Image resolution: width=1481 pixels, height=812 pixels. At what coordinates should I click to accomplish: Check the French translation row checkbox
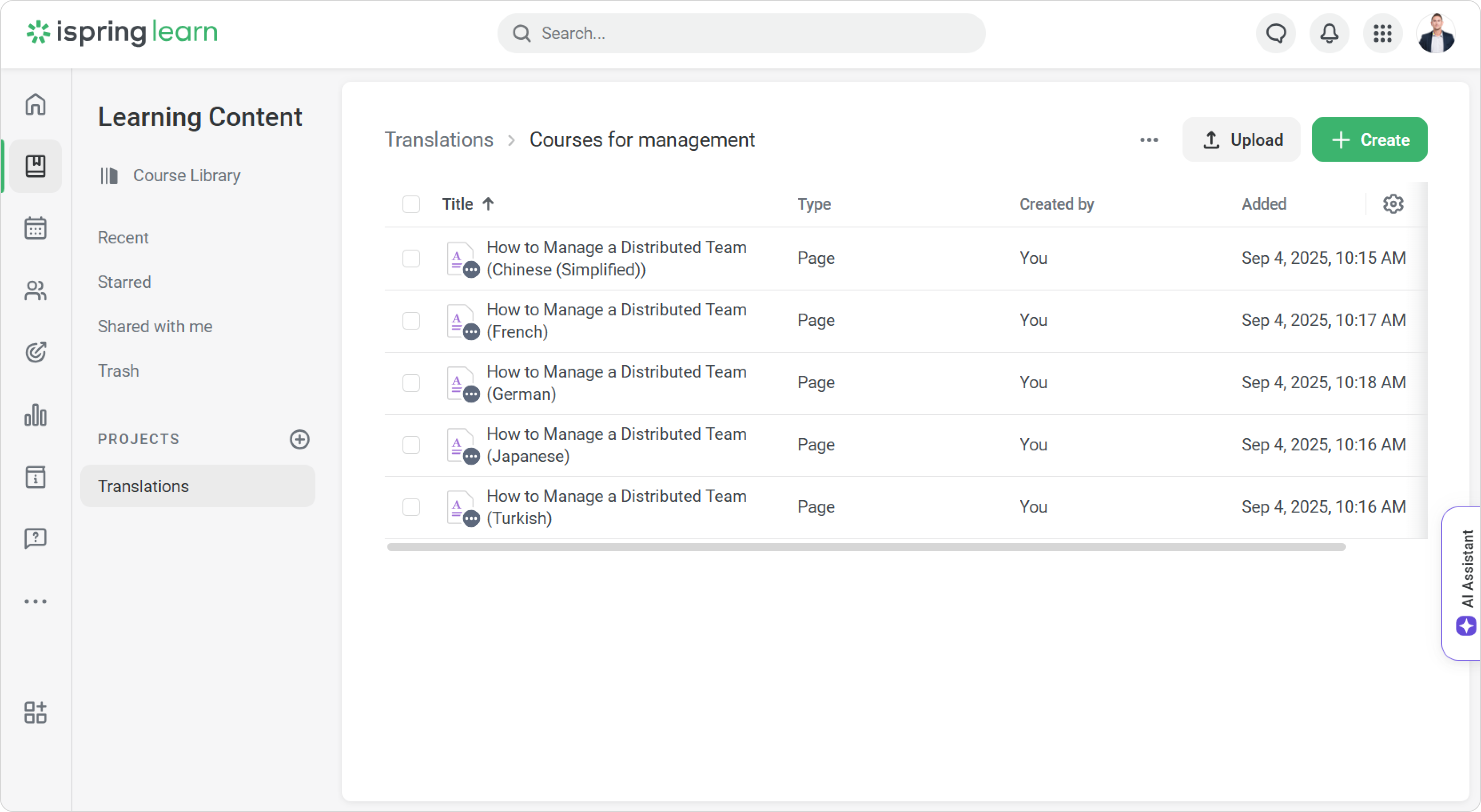[x=411, y=320]
